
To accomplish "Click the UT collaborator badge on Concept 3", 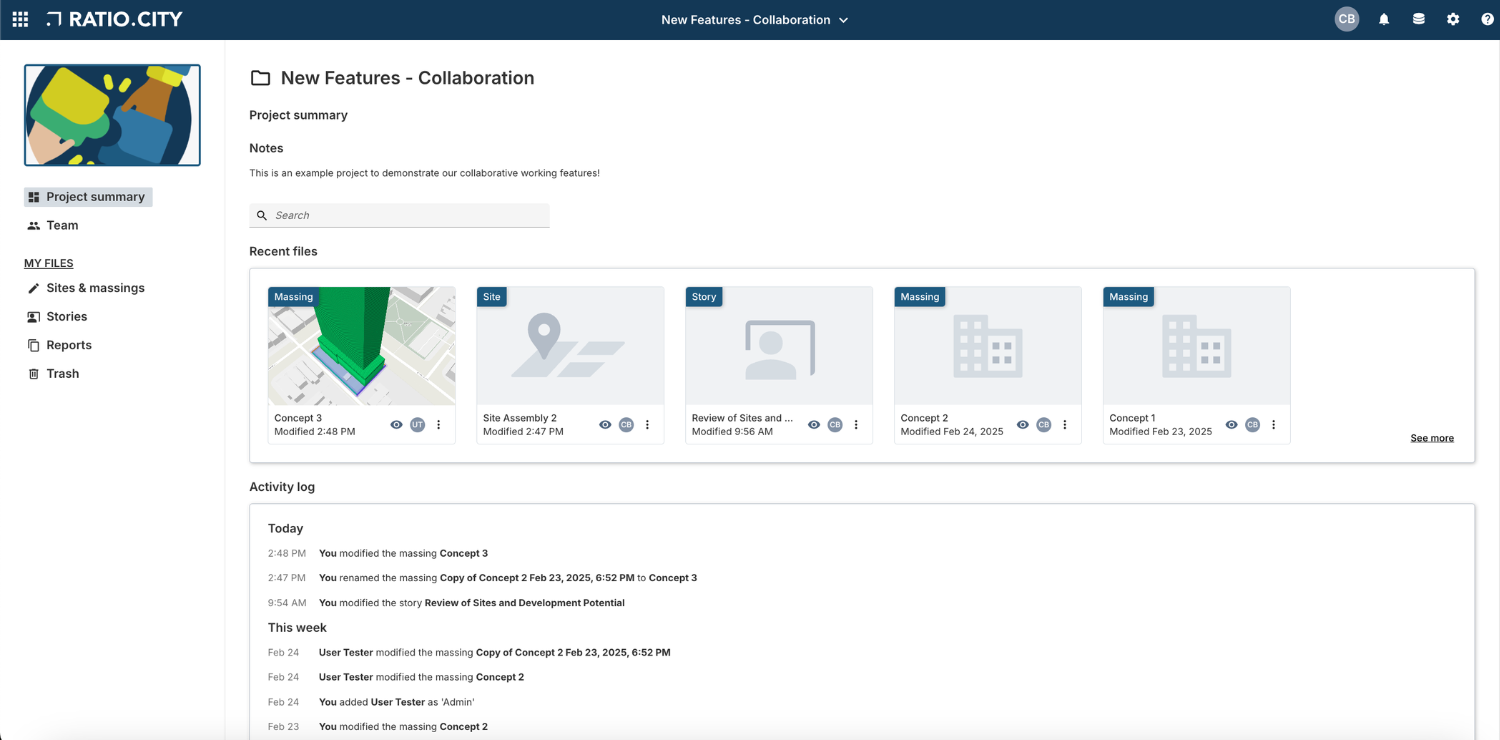I will click(x=417, y=425).
